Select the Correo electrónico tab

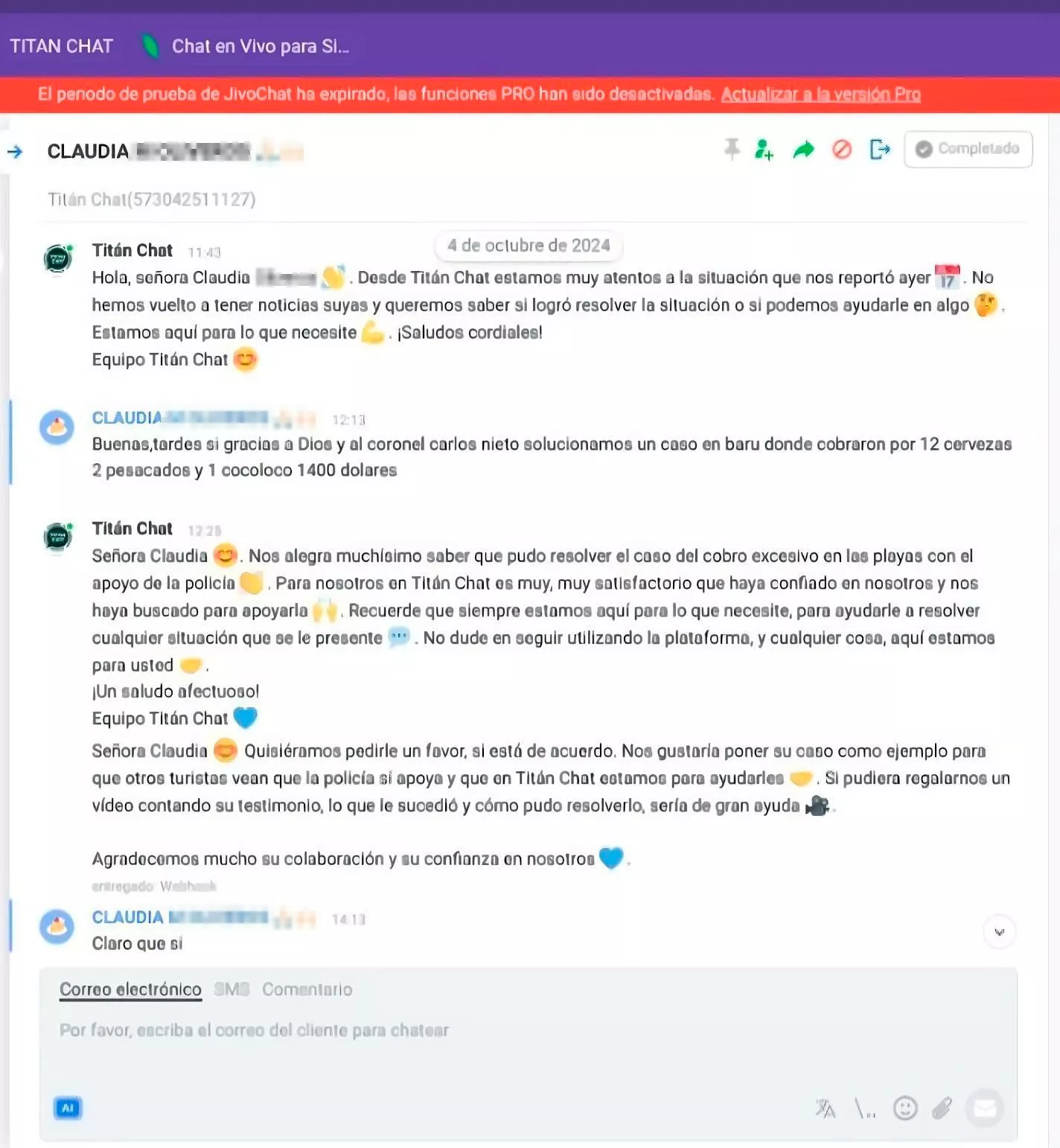(130, 989)
